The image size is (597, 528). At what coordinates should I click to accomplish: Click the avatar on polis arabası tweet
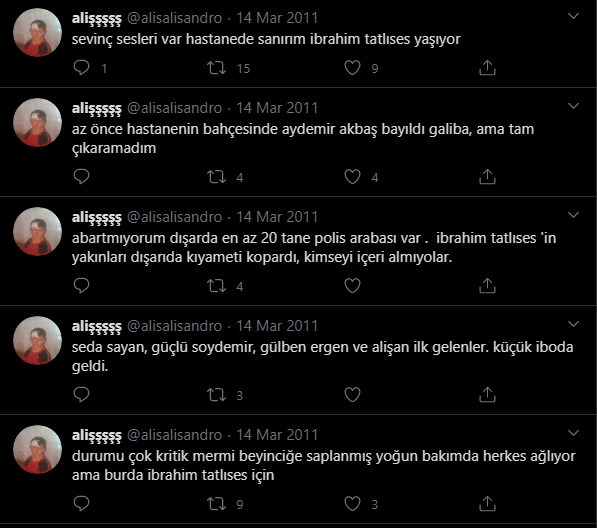tap(37, 231)
